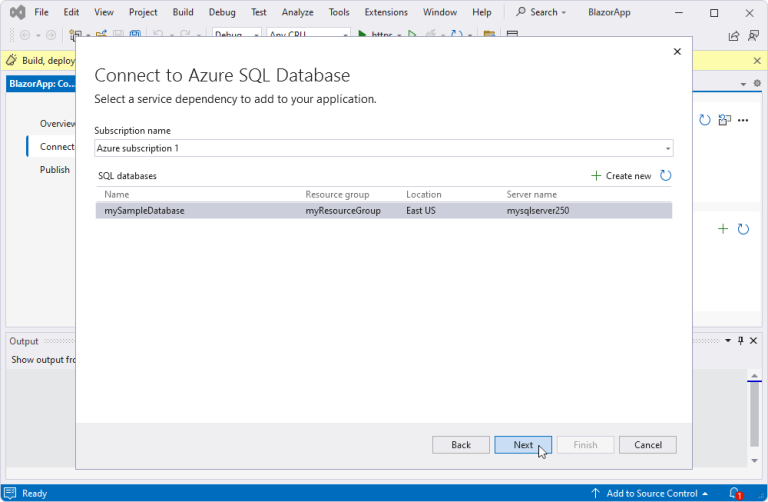Screen dimensions: 768x502
Task: Open the Live Share icon in the top right
Action: tap(733, 36)
